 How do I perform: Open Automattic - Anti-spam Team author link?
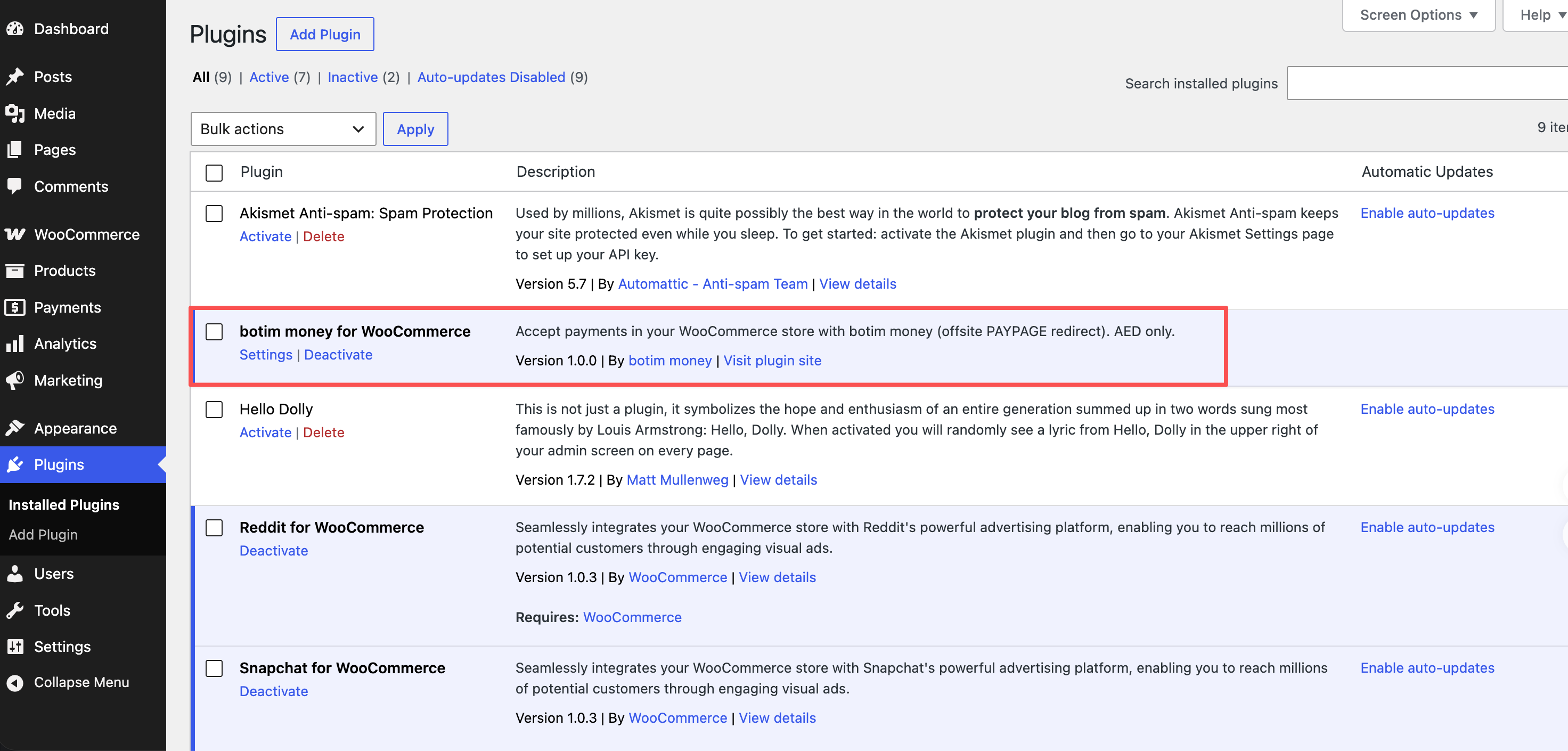pos(713,284)
